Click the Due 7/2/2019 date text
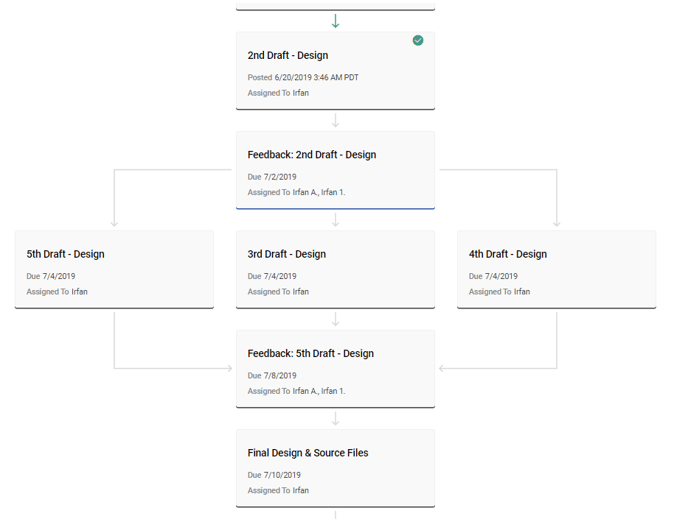The width and height of the screenshot is (688, 519). coord(272,177)
